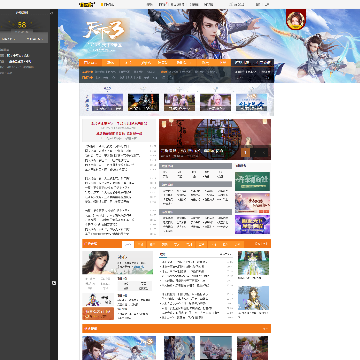Open the purple promotional banner in the right column
The height and width of the screenshot is (360, 360).
point(252,224)
